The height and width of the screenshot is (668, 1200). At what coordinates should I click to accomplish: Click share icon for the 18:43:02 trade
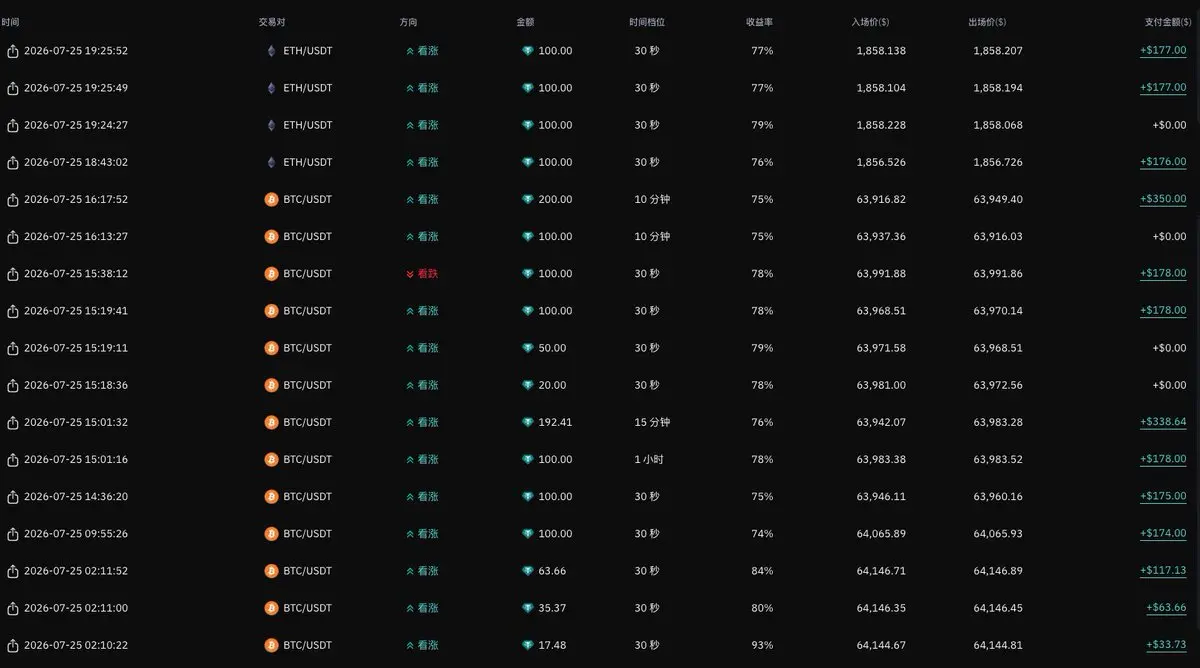coord(13,162)
